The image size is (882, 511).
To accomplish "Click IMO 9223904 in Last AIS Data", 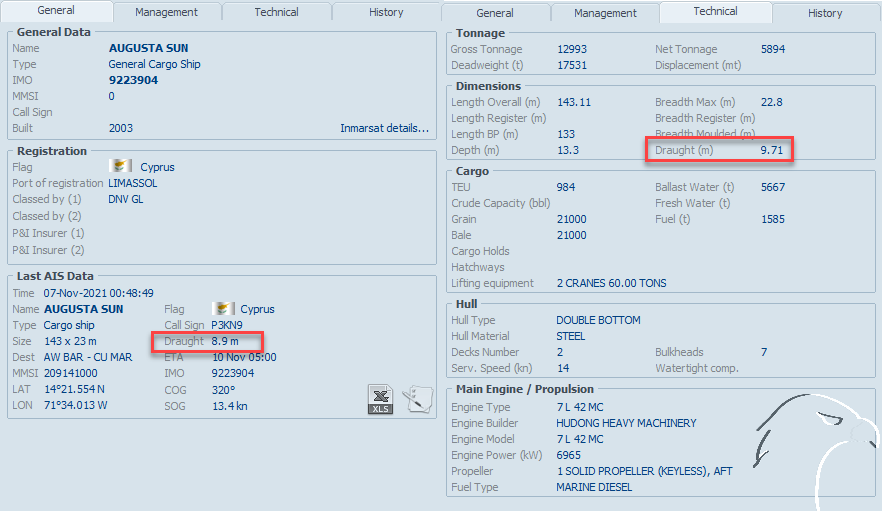I will coord(233,373).
